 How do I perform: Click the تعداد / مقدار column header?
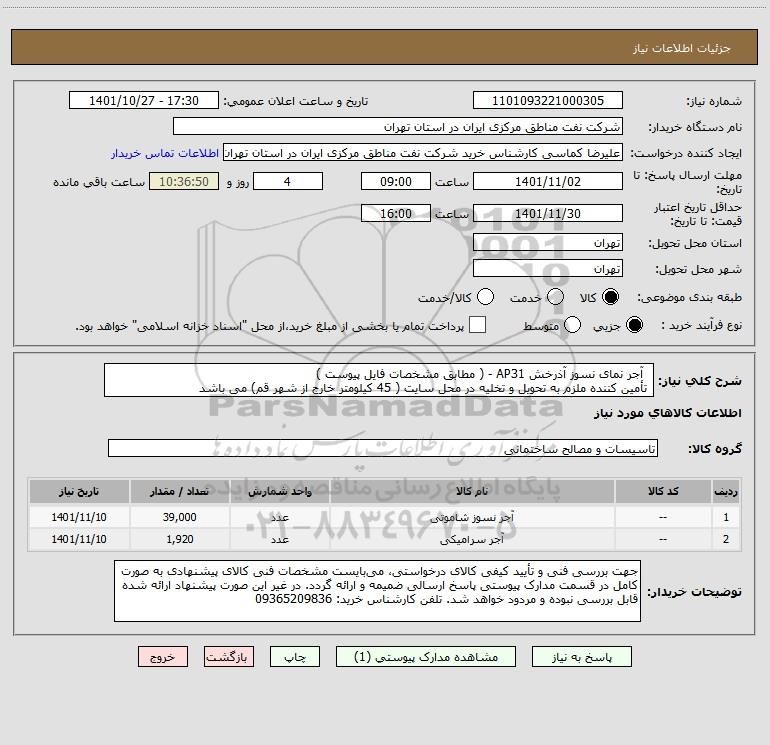[179, 492]
